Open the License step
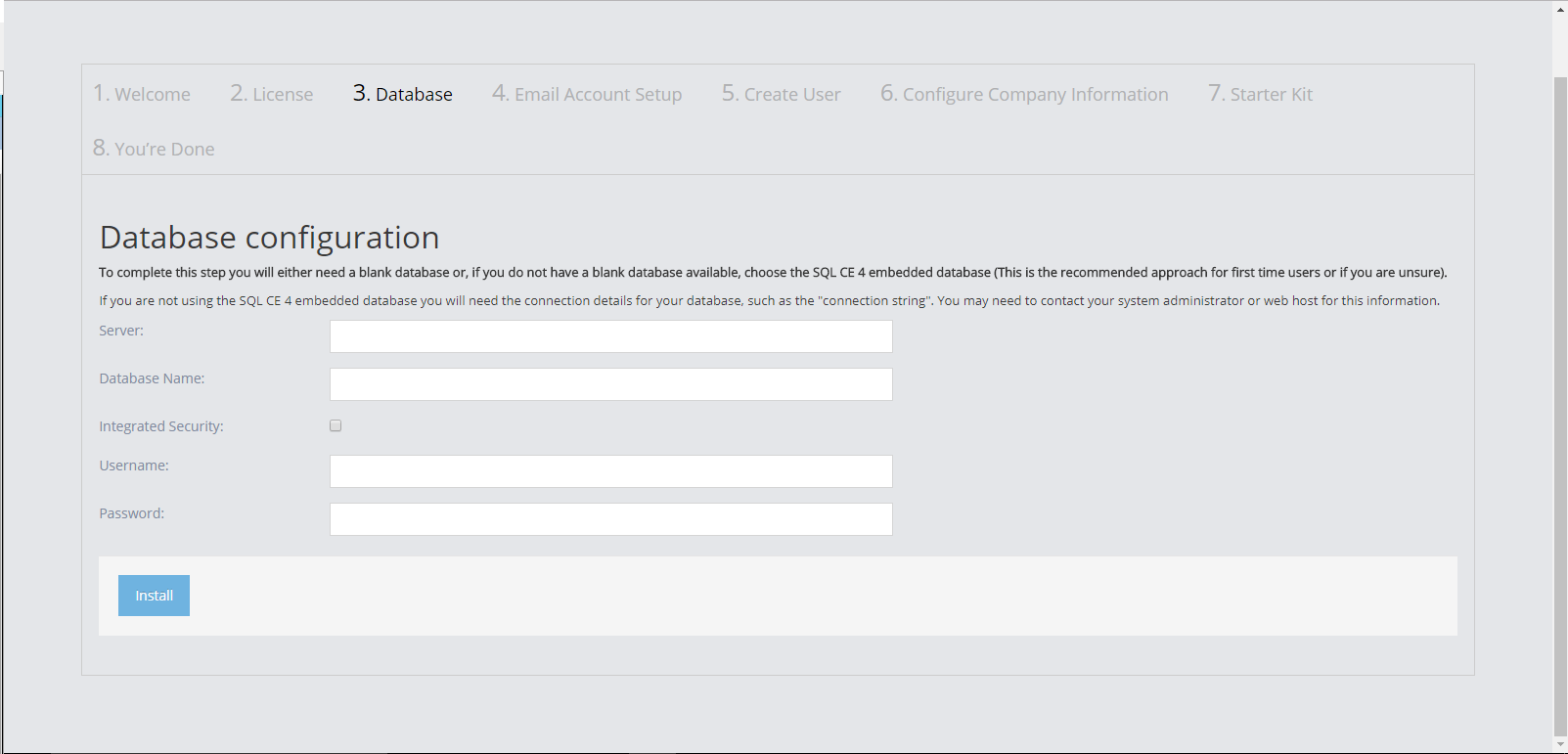Image resolution: width=1568 pixels, height=754 pixels. tap(272, 94)
